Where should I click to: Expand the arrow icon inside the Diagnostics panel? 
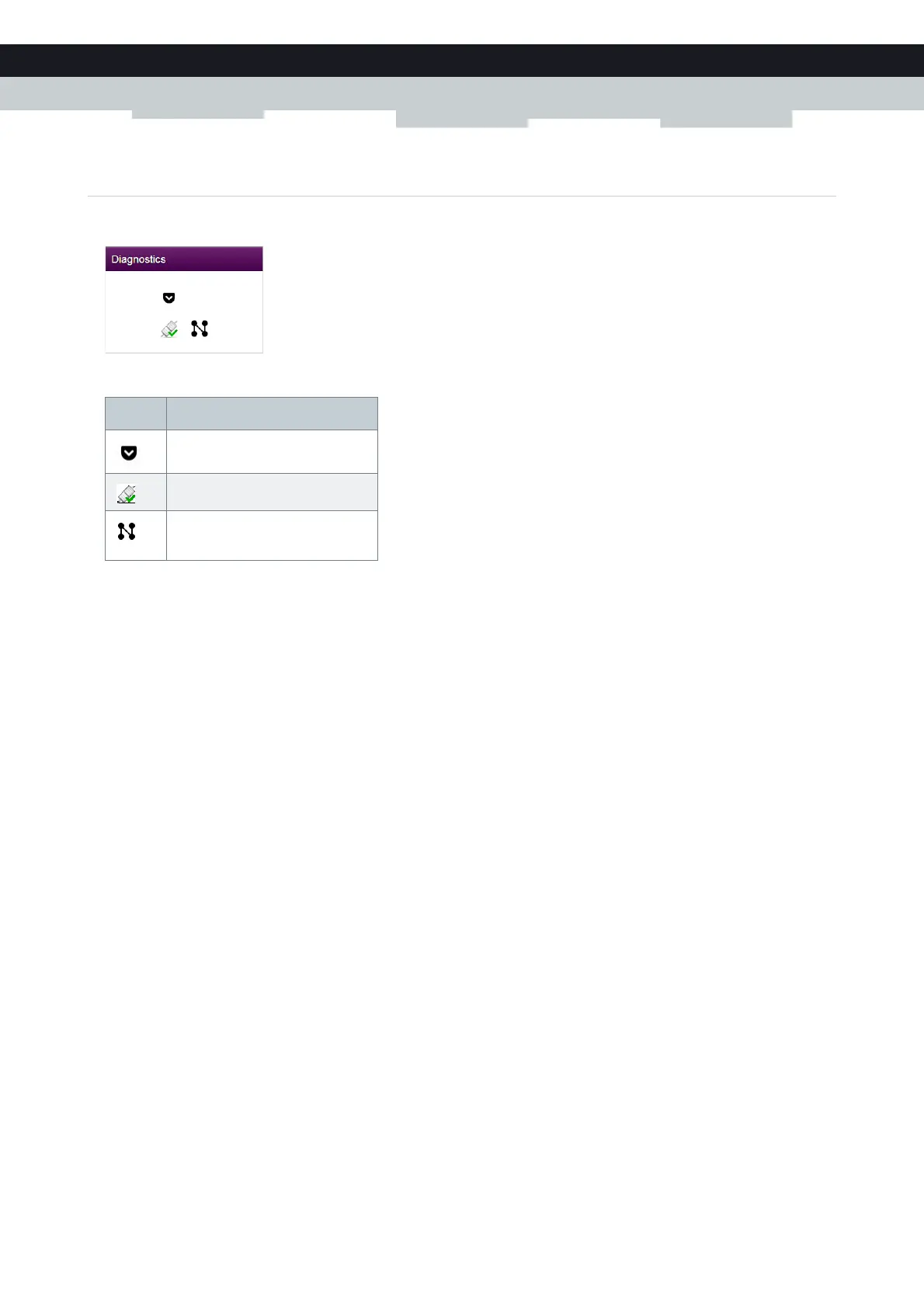(168, 297)
